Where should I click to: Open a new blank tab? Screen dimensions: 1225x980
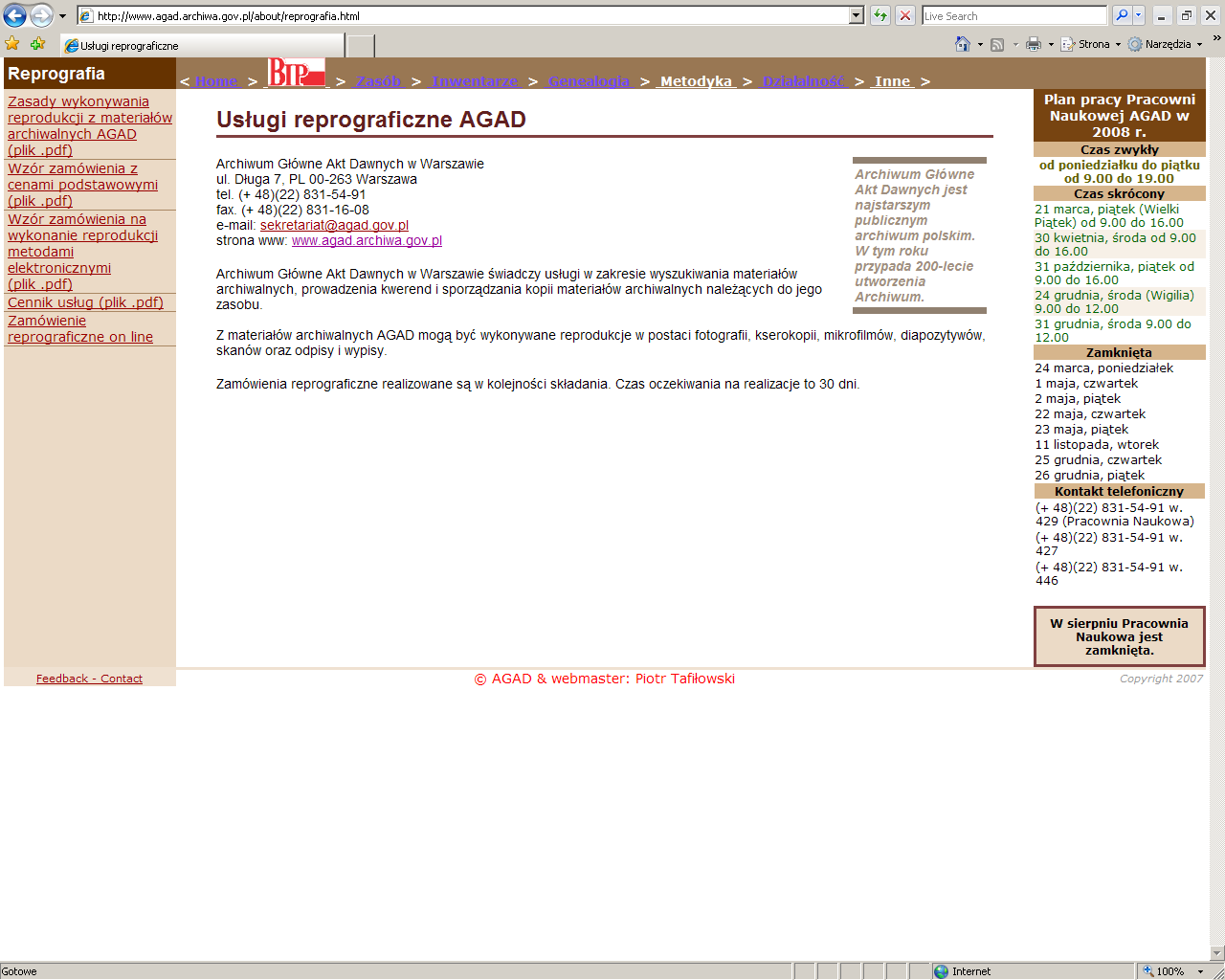[360, 45]
